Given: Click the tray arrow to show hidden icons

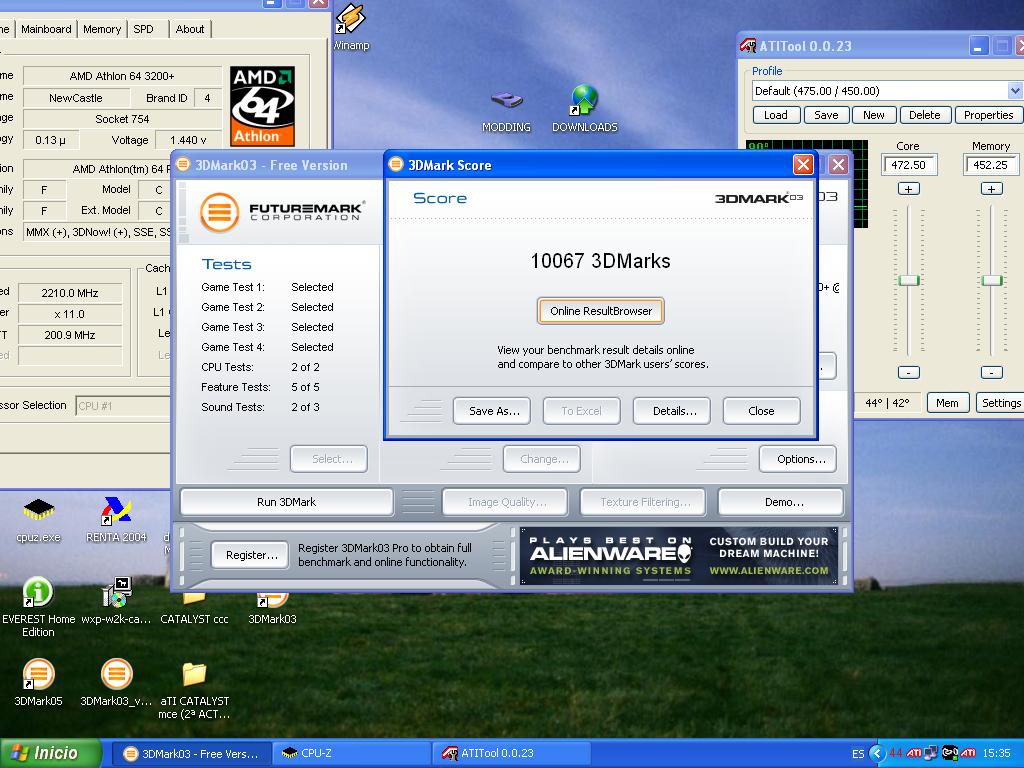Looking at the screenshot, I should click(877, 753).
